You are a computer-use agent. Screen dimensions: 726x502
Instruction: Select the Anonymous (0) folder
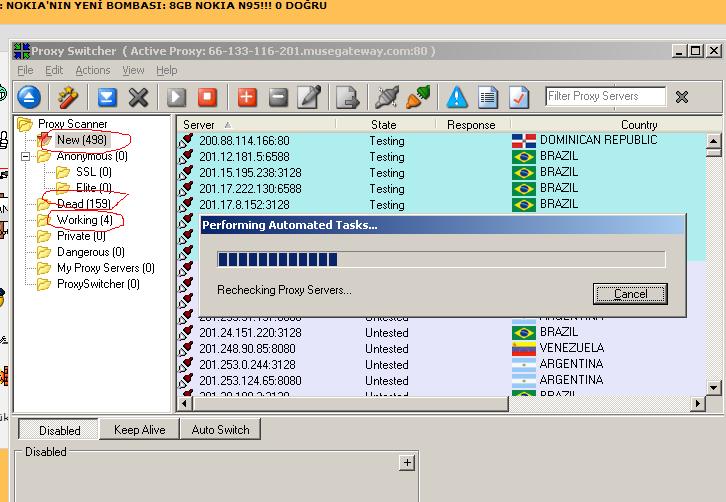point(92,156)
